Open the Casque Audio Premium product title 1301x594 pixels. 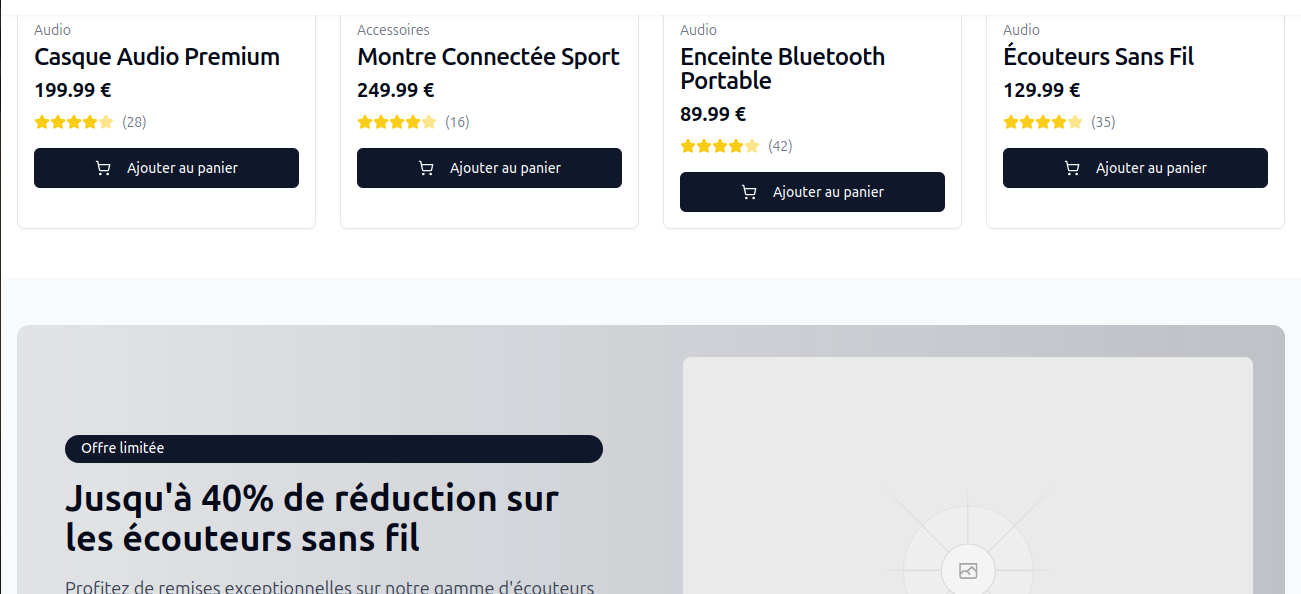[x=157, y=57]
